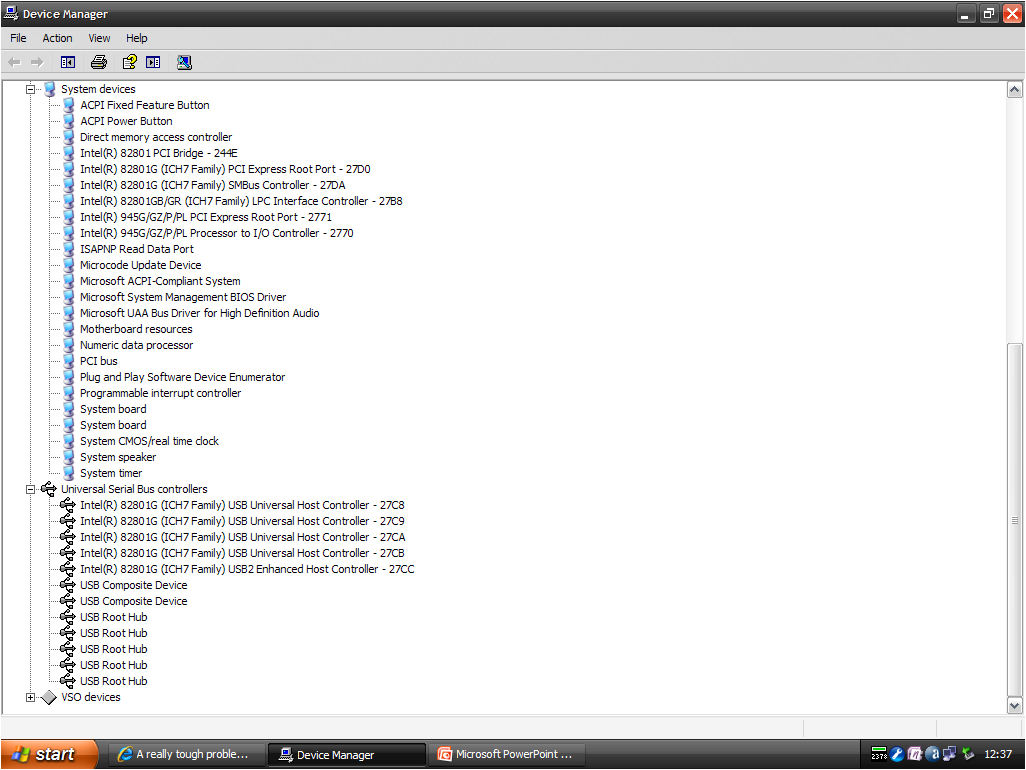Click the icon beside ACPI Fixed Feature Button
The height and width of the screenshot is (770, 1026).
pyautogui.click(x=69, y=105)
